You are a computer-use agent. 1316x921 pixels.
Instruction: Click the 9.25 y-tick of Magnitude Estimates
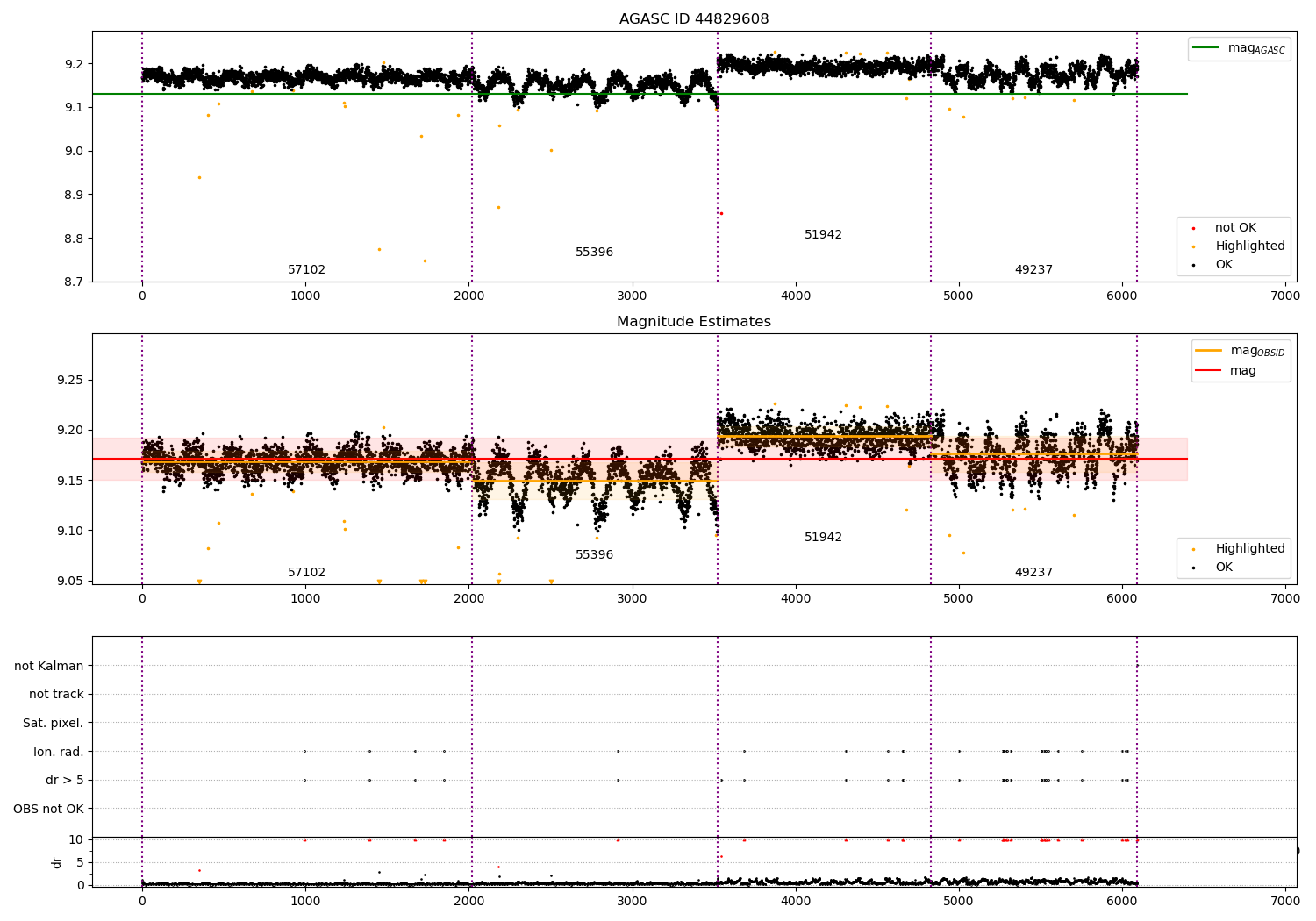[70, 381]
